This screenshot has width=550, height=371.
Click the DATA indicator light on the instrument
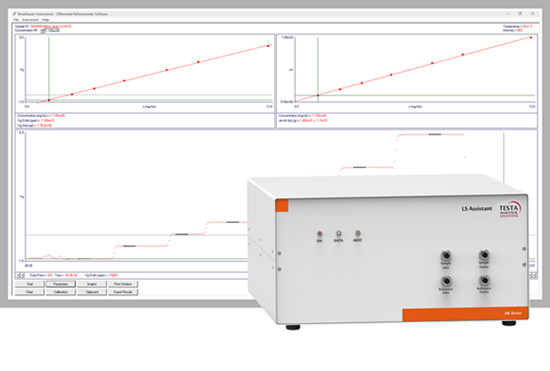(x=338, y=233)
